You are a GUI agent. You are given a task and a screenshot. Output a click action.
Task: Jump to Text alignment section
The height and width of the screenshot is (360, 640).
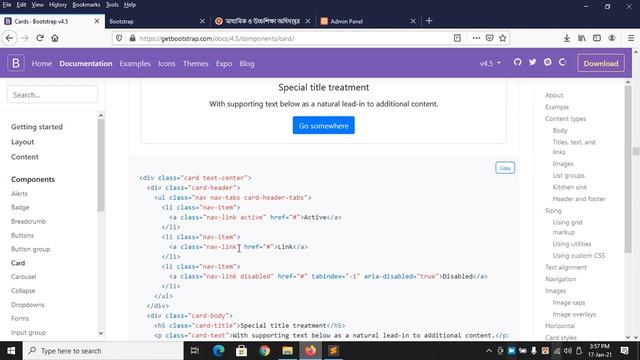(566, 267)
